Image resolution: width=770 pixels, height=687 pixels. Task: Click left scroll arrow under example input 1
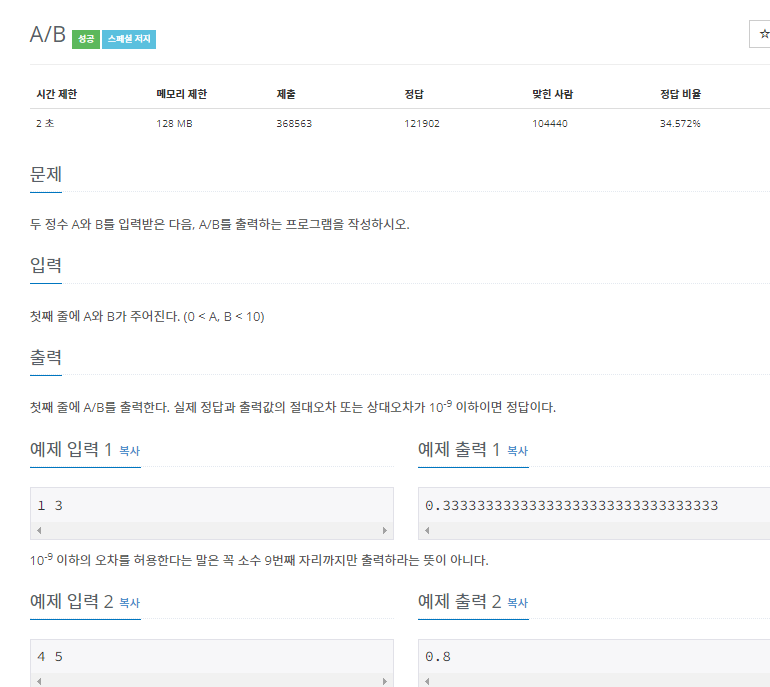tap(39, 530)
